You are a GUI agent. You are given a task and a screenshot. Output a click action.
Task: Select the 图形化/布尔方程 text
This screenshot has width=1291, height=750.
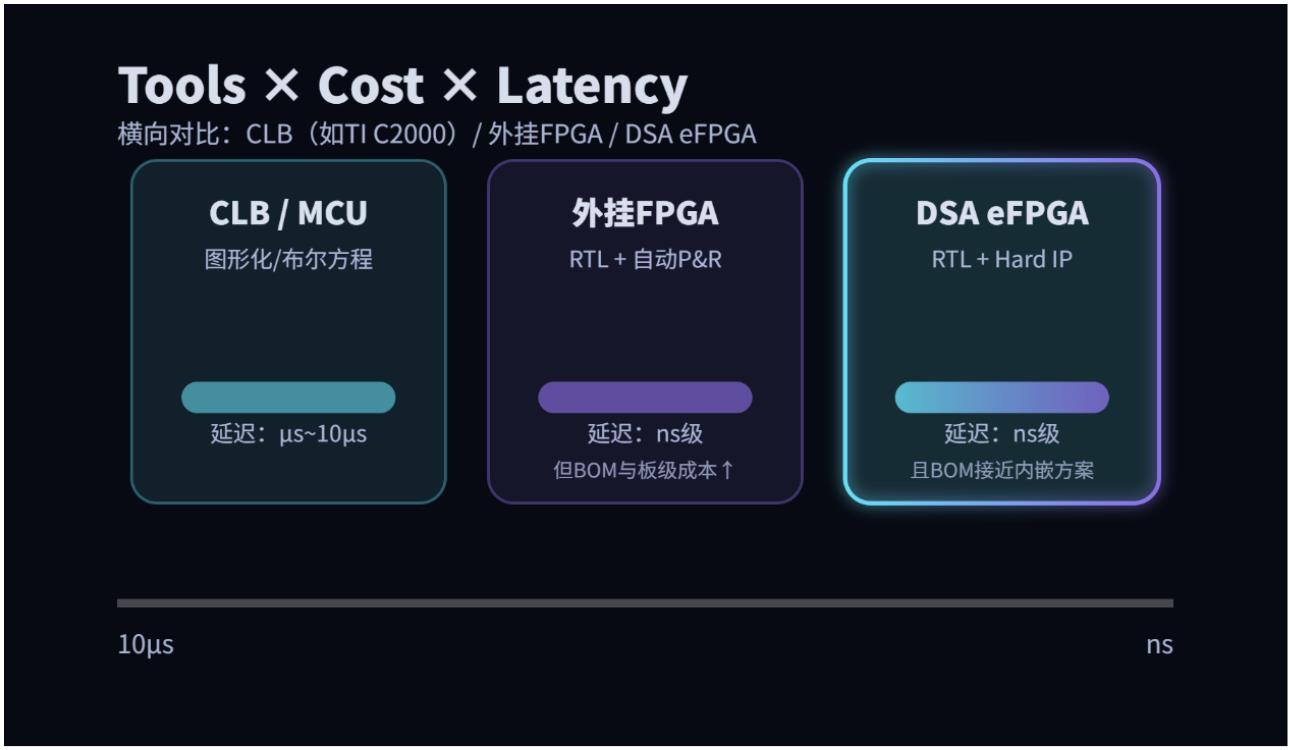click(x=288, y=259)
